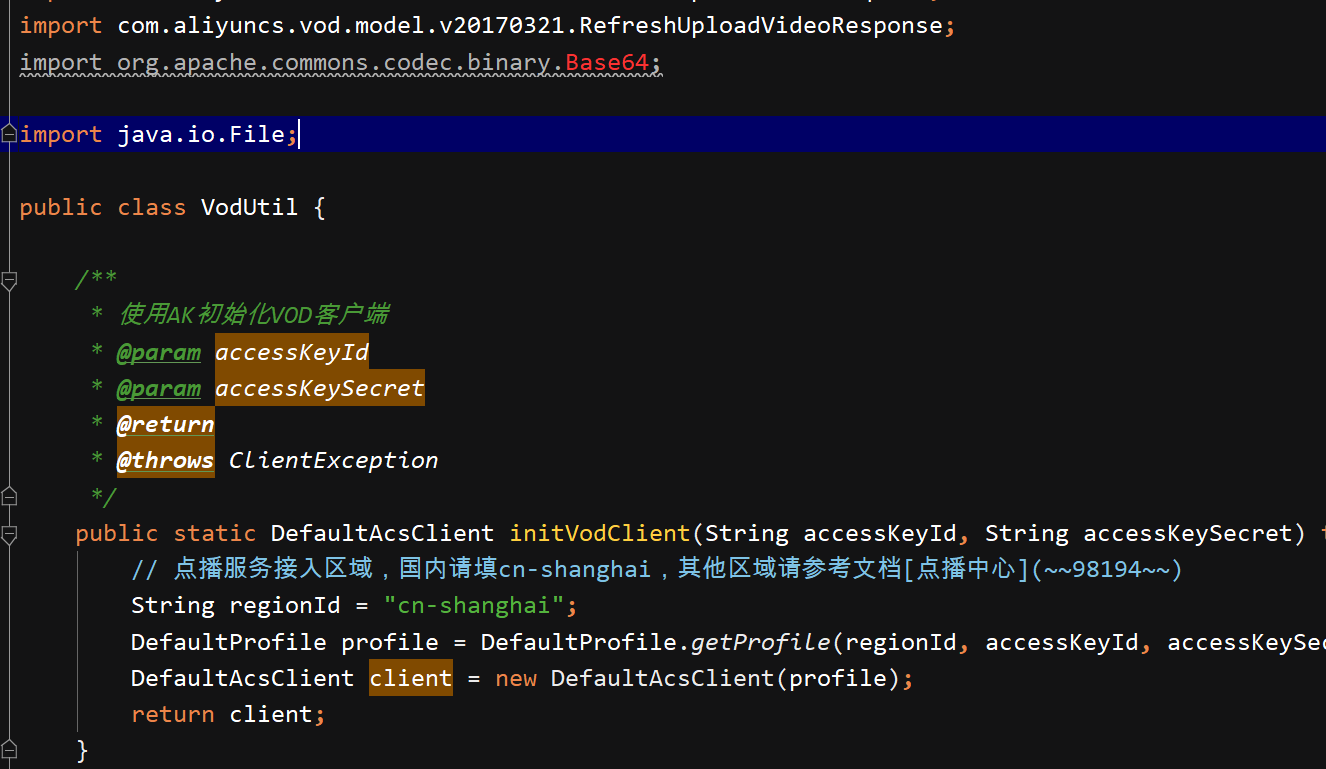Viewport: 1326px width, 769px height.
Task: Place cursor on VodUtil class name
Action: [x=249, y=207]
